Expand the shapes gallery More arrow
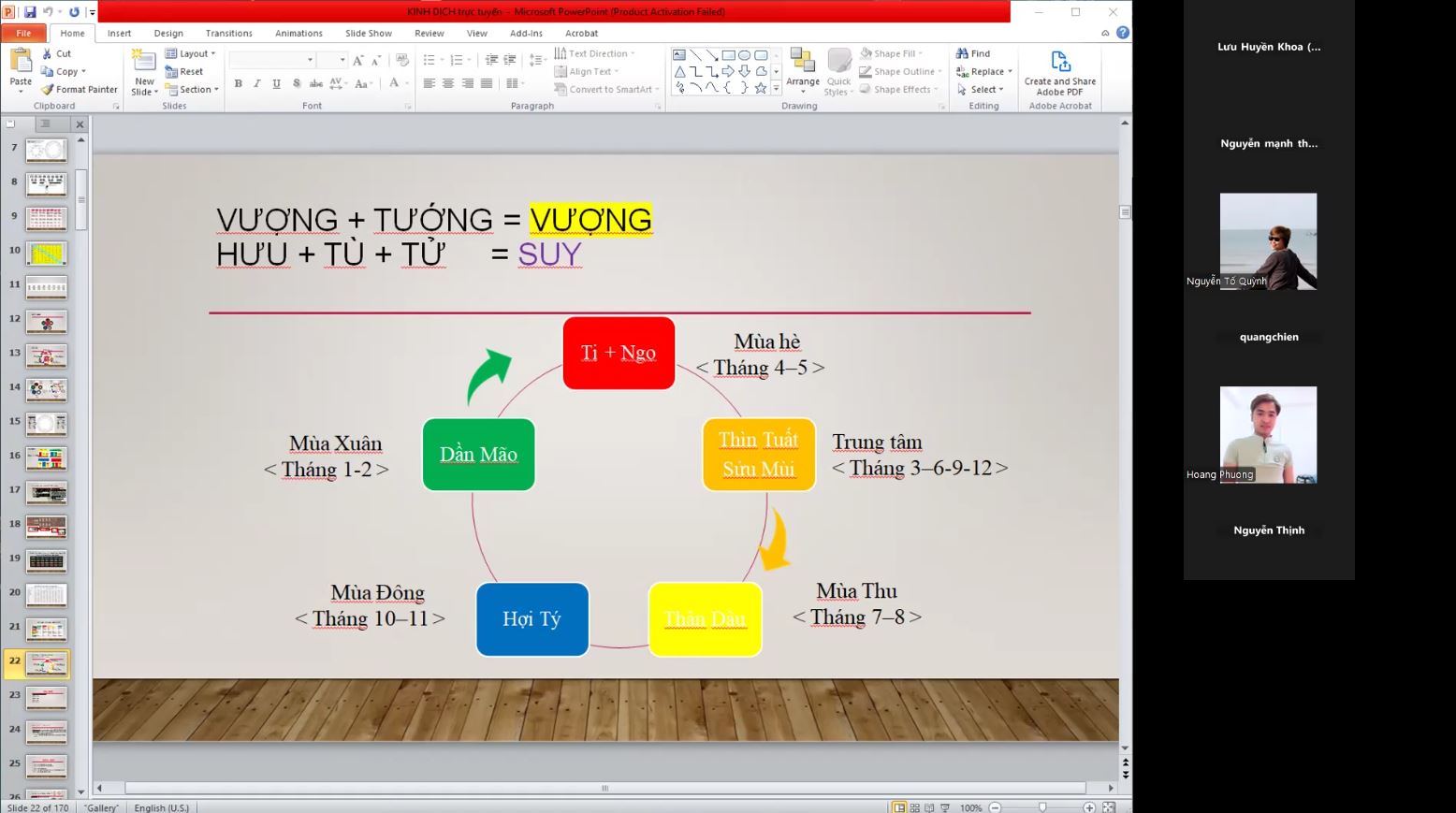 776,89
